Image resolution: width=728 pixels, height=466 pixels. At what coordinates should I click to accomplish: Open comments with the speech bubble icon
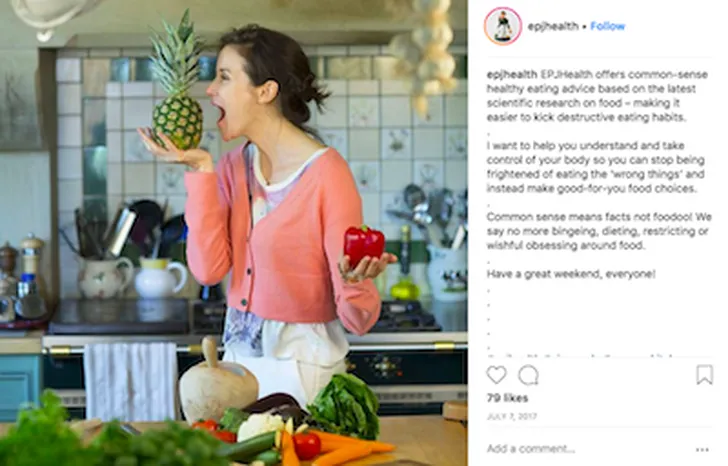(x=528, y=375)
